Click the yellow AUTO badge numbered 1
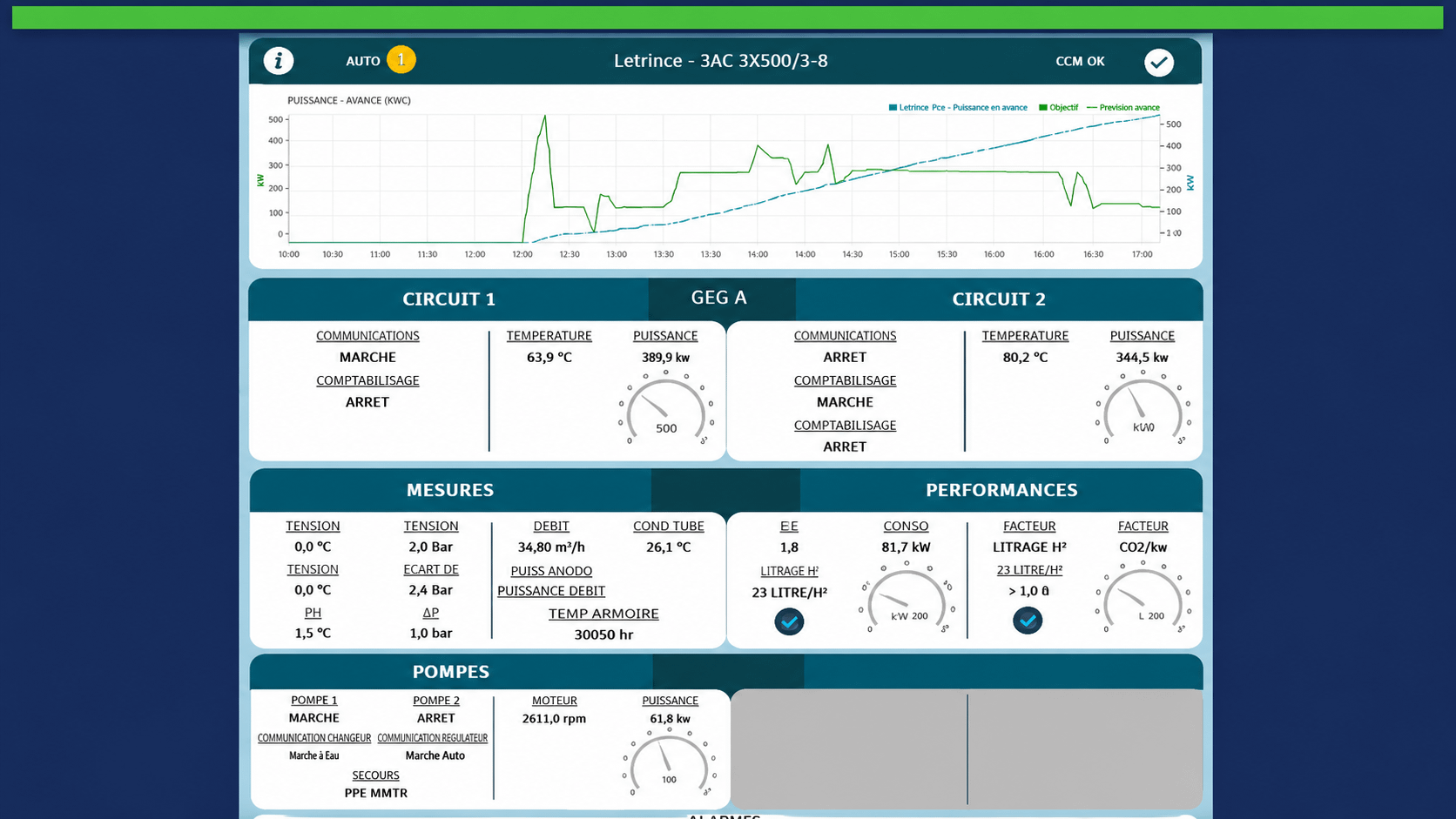The height and width of the screenshot is (819, 1456). [401, 59]
